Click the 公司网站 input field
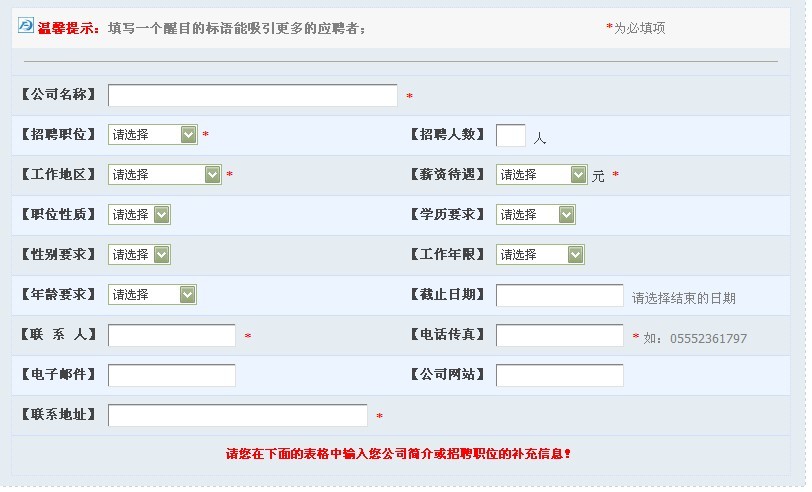Screen dimensions: 812x492 [x=559, y=375]
